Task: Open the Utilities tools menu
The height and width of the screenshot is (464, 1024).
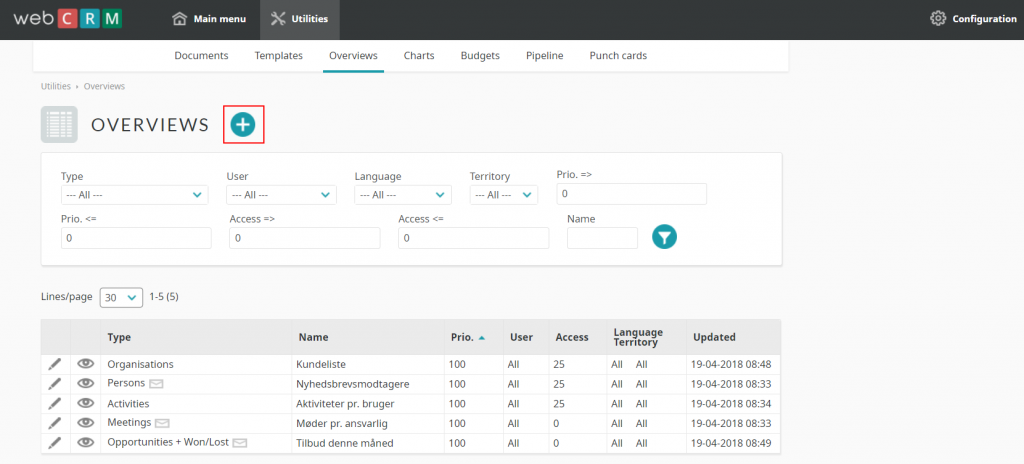Action: [299, 19]
